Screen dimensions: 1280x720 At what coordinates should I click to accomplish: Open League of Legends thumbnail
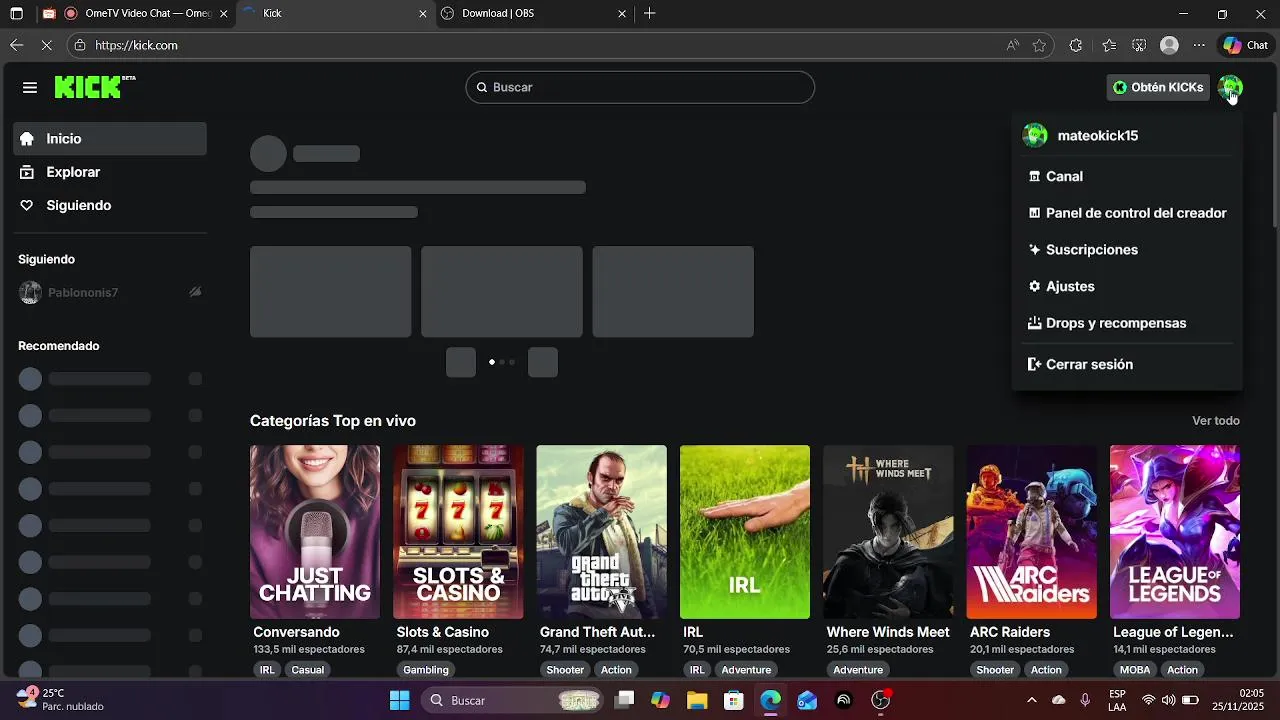[1175, 532]
